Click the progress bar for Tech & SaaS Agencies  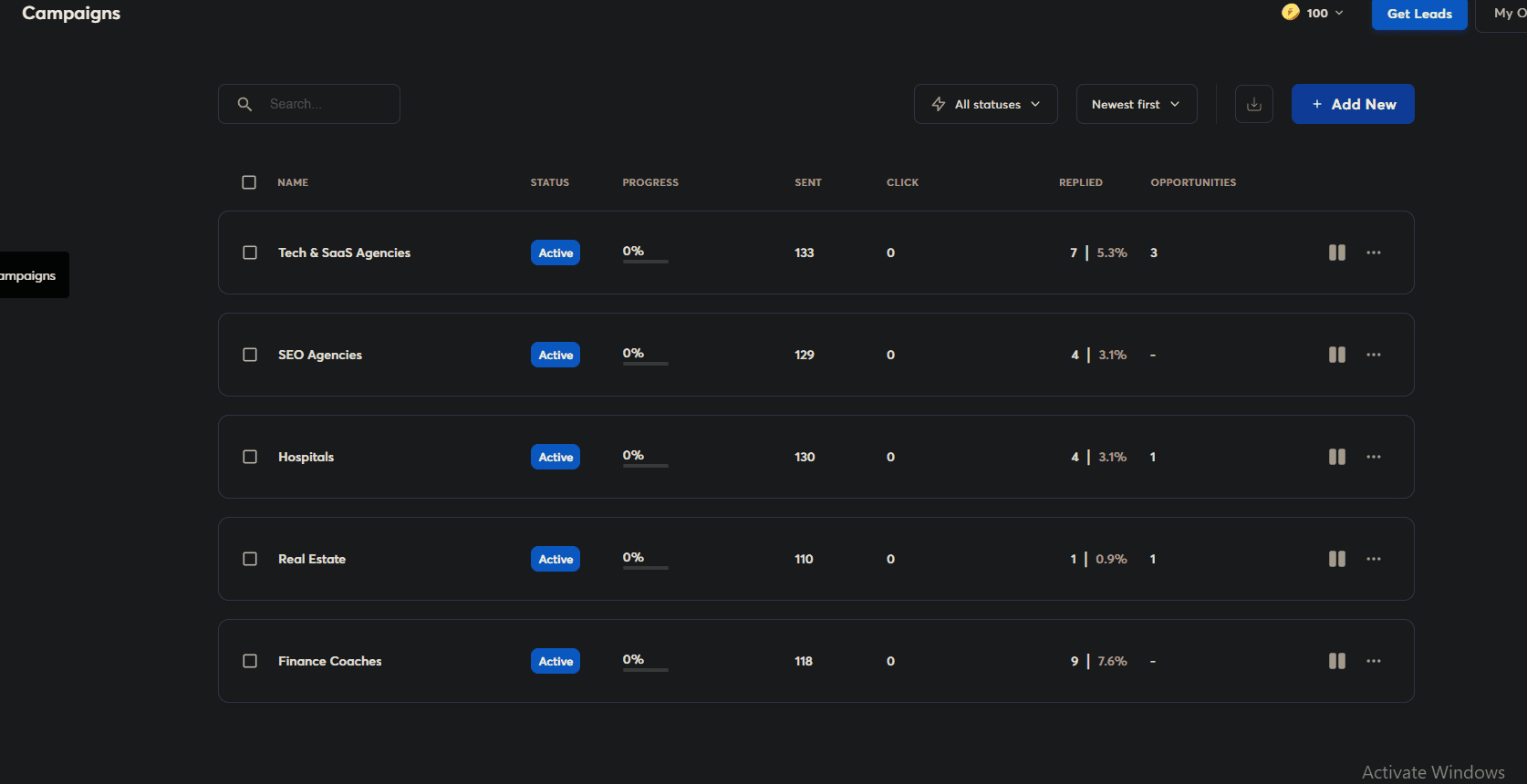[646, 262]
